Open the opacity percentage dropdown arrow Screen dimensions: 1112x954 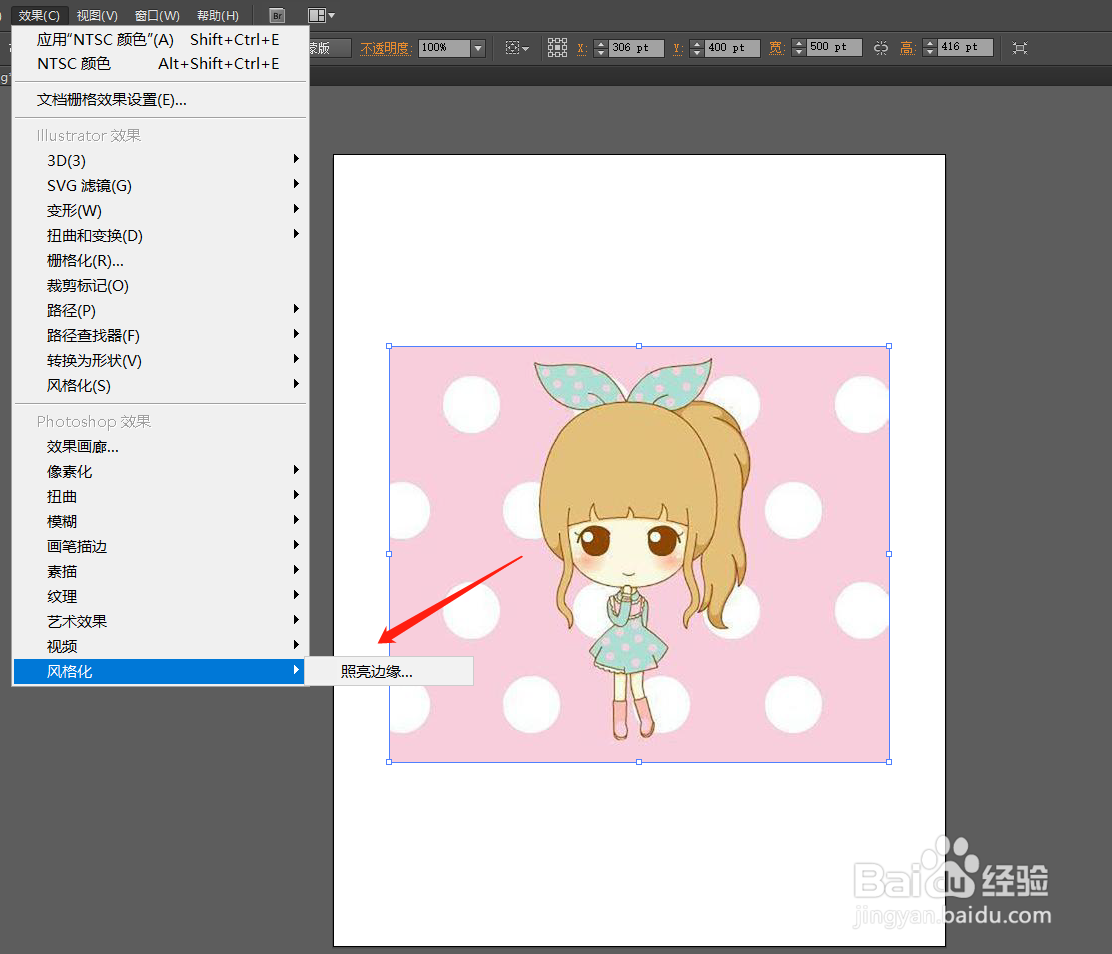point(478,48)
